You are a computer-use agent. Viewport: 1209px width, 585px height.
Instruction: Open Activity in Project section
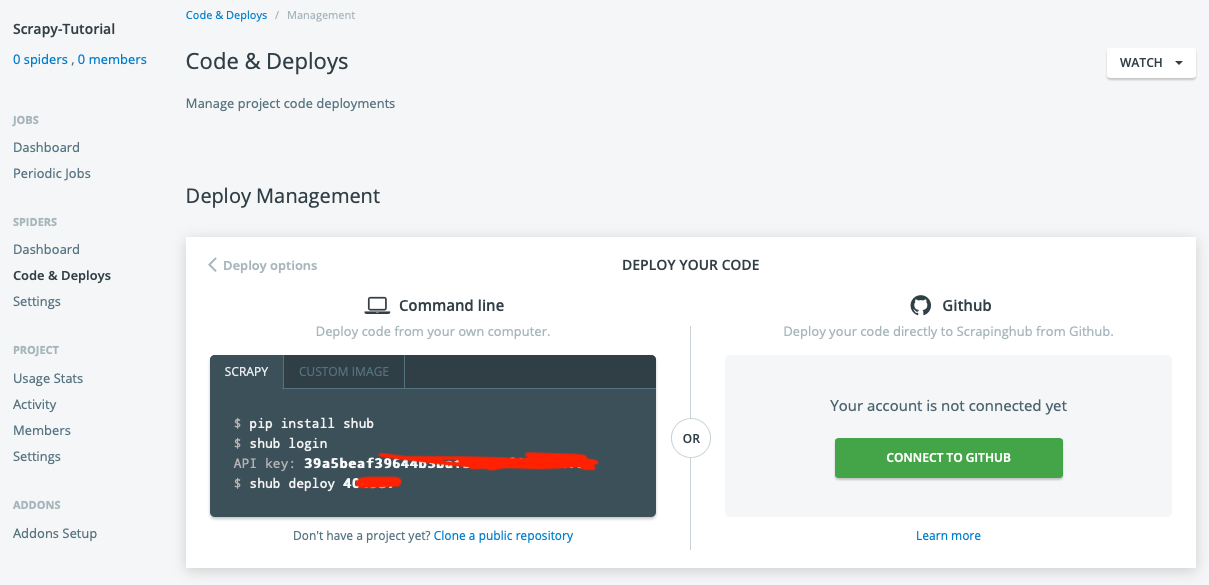coord(35,404)
